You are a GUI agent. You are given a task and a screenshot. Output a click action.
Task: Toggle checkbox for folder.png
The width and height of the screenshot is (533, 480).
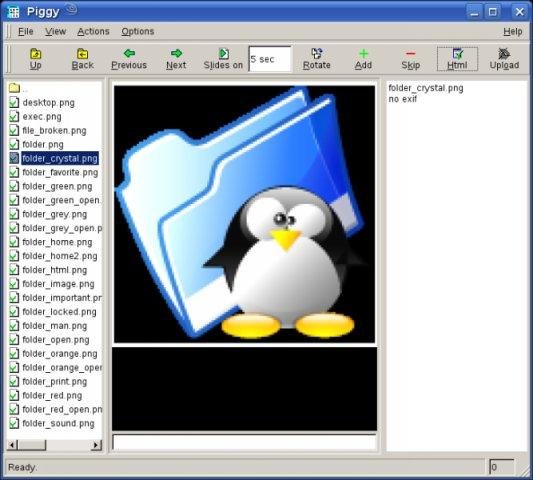14,144
